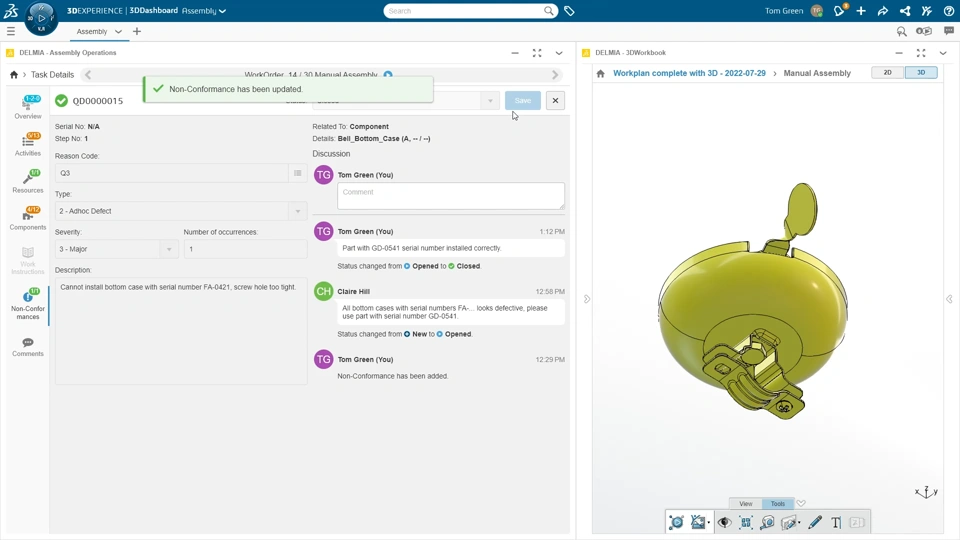The width and height of the screenshot is (960, 540).
Task: Go to home in Assembly Operations
Action: pyautogui.click(x=13, y=75)
